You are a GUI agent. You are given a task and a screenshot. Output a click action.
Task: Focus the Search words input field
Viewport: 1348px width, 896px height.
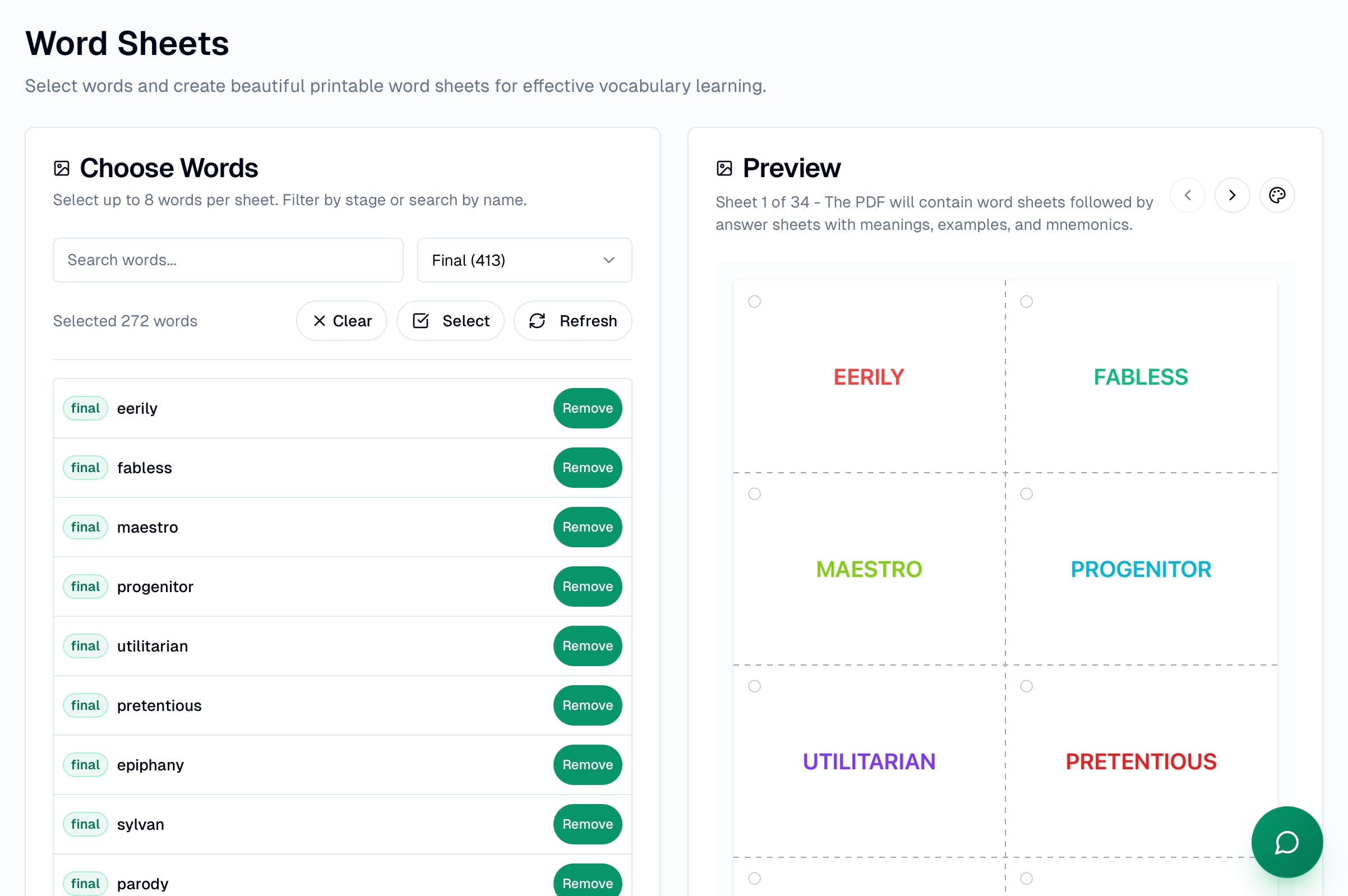click(x=228, y=260)
